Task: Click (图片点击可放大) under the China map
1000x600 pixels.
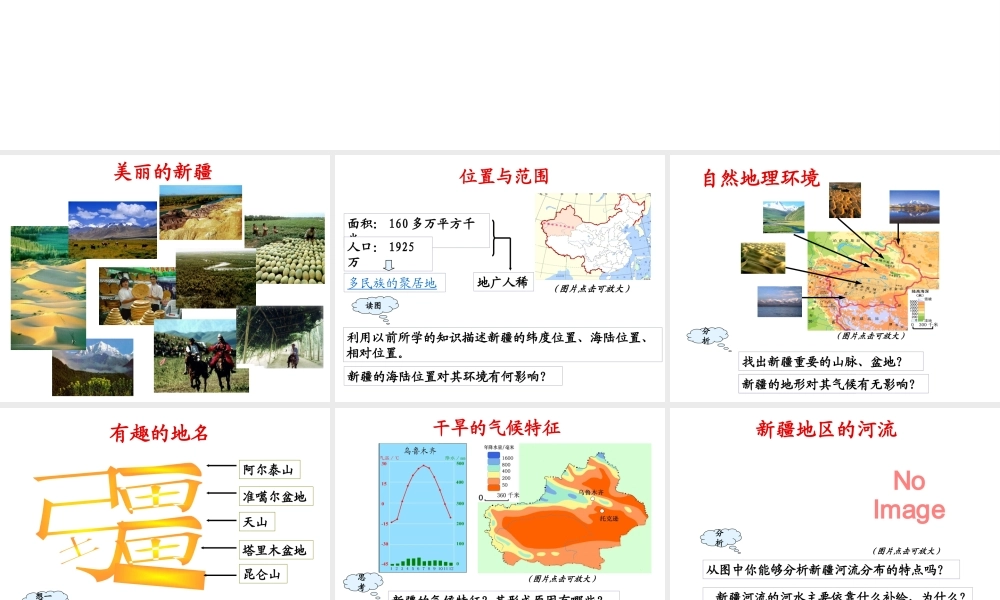Action: [592, 288]
